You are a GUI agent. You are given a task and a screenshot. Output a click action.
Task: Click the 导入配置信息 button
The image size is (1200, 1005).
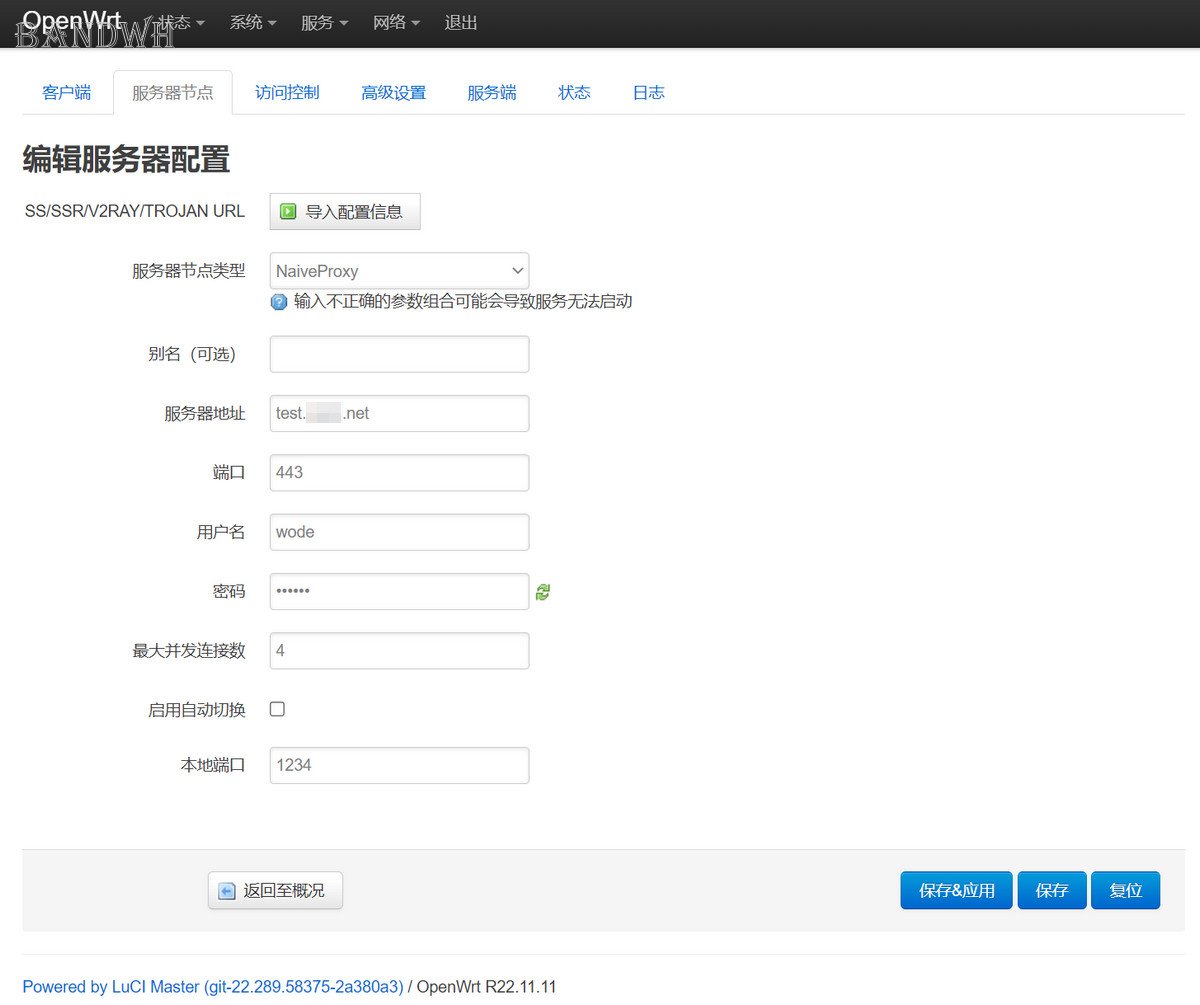(345, 211)
